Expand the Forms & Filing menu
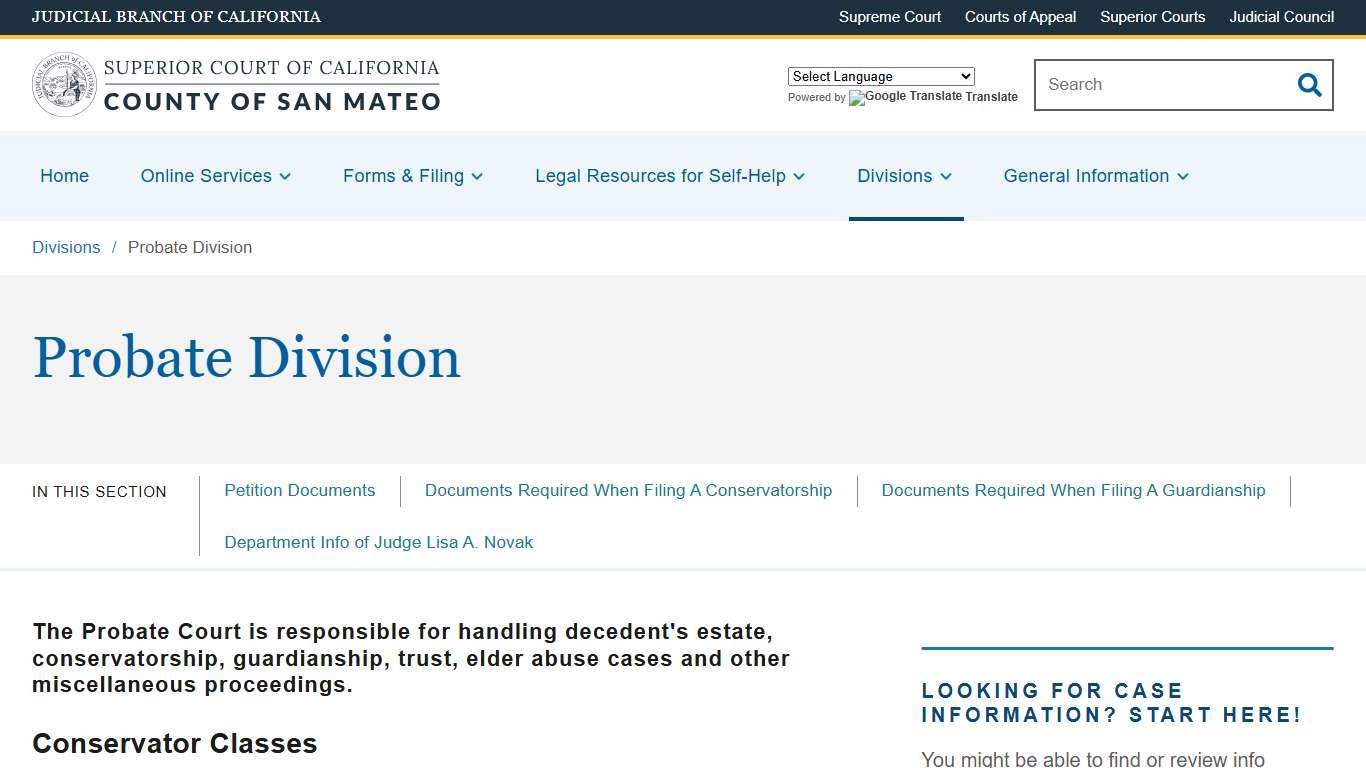The width and height of the screenshot is (1366, 768). click(x=413, y=176)
